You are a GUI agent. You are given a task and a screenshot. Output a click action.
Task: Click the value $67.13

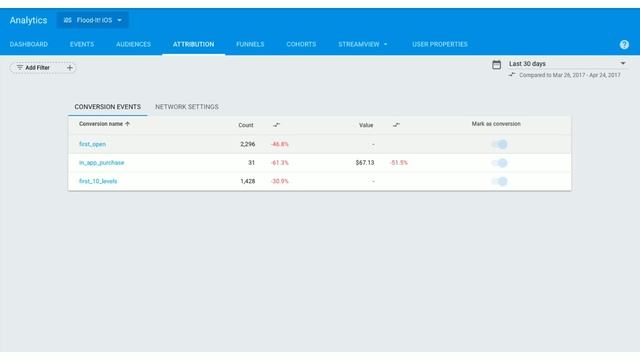pos(365,163)
